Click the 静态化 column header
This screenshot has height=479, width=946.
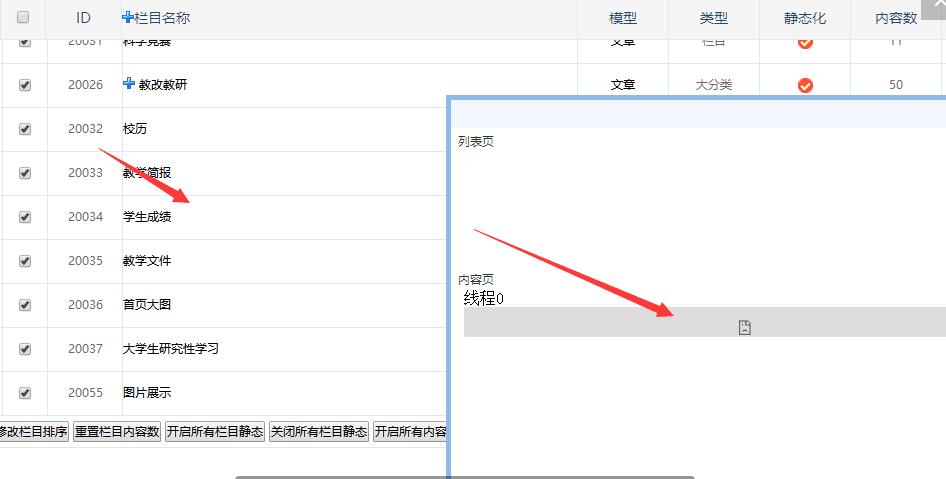pos(805,18)
